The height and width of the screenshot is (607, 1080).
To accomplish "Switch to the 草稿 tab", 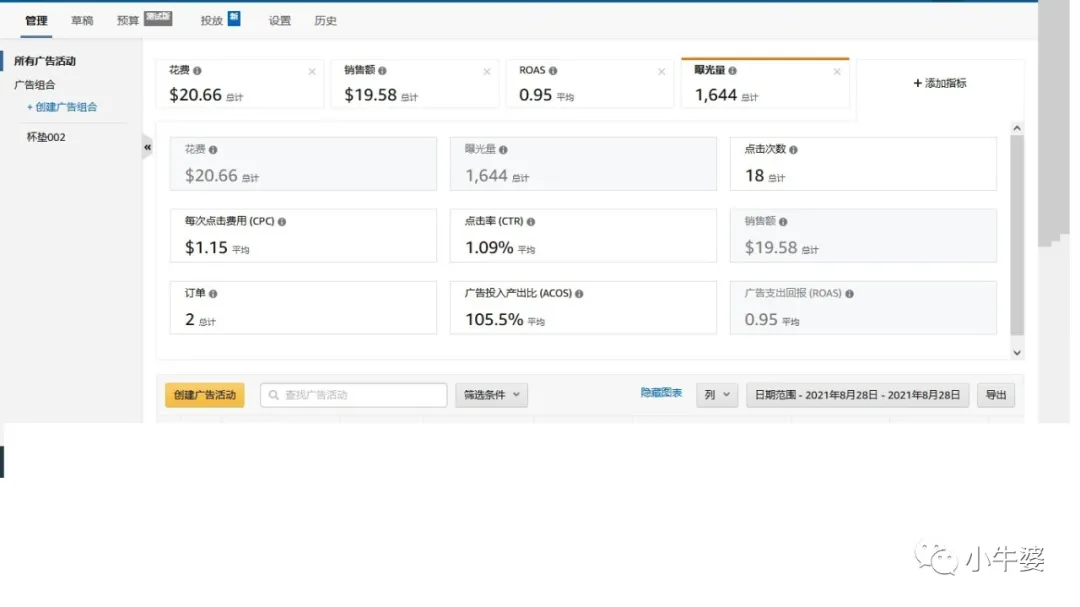I will point(81,19).
